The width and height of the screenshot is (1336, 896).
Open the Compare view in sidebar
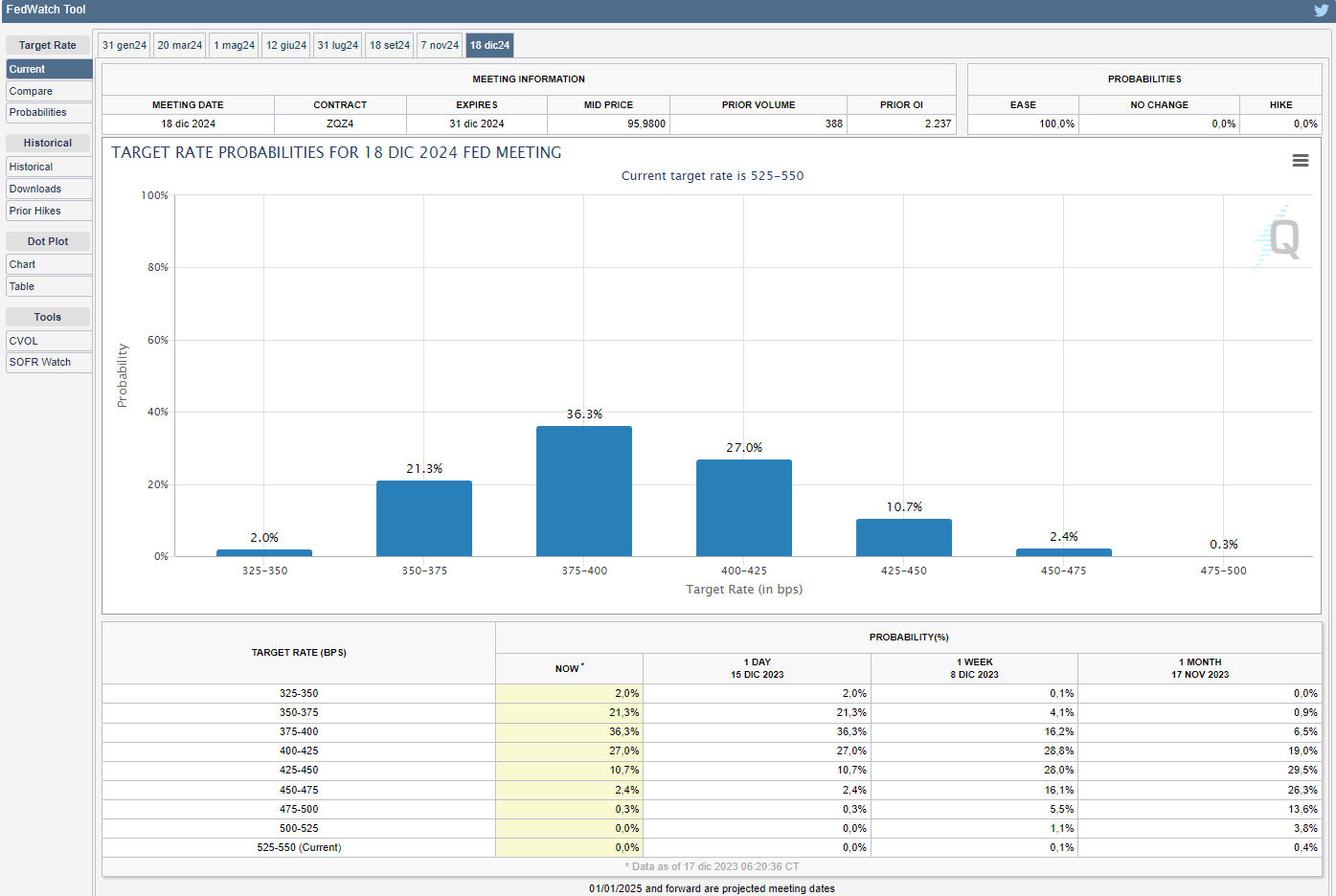[49, 91]
